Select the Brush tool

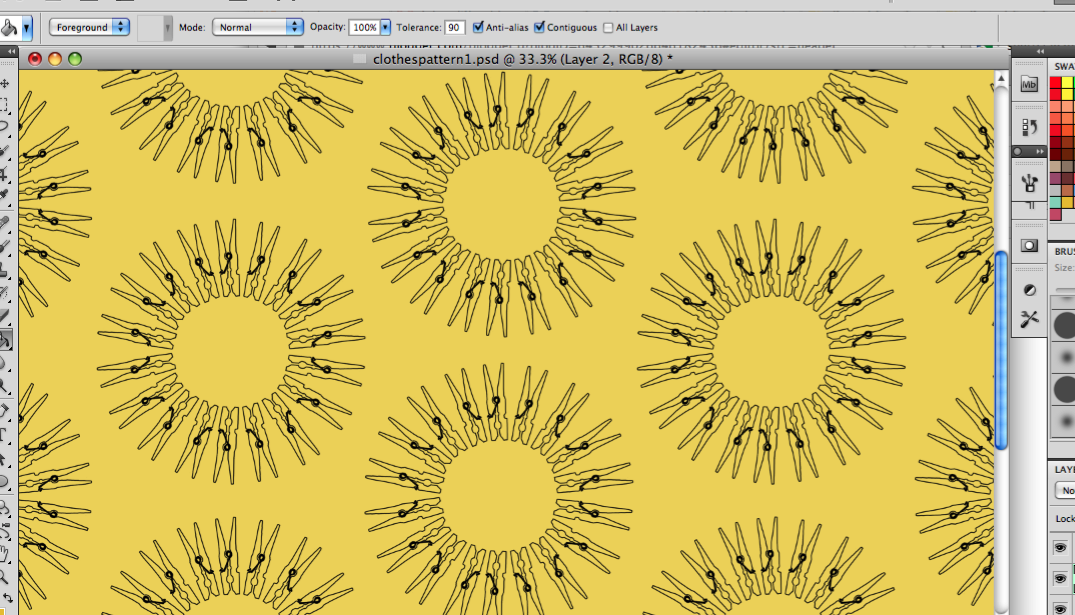click(5, 246)
